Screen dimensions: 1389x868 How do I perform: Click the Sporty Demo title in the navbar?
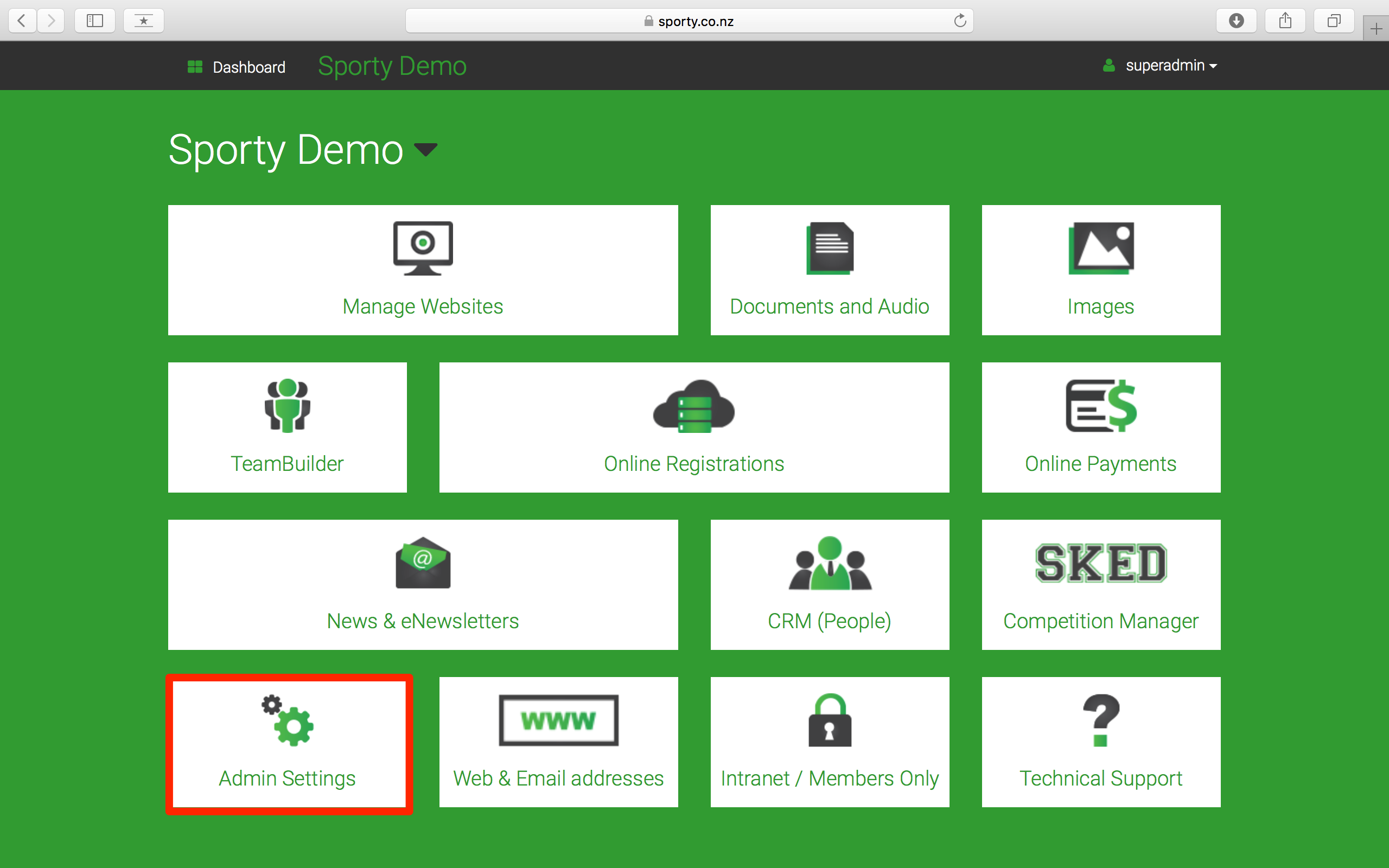tap(392, 66)
